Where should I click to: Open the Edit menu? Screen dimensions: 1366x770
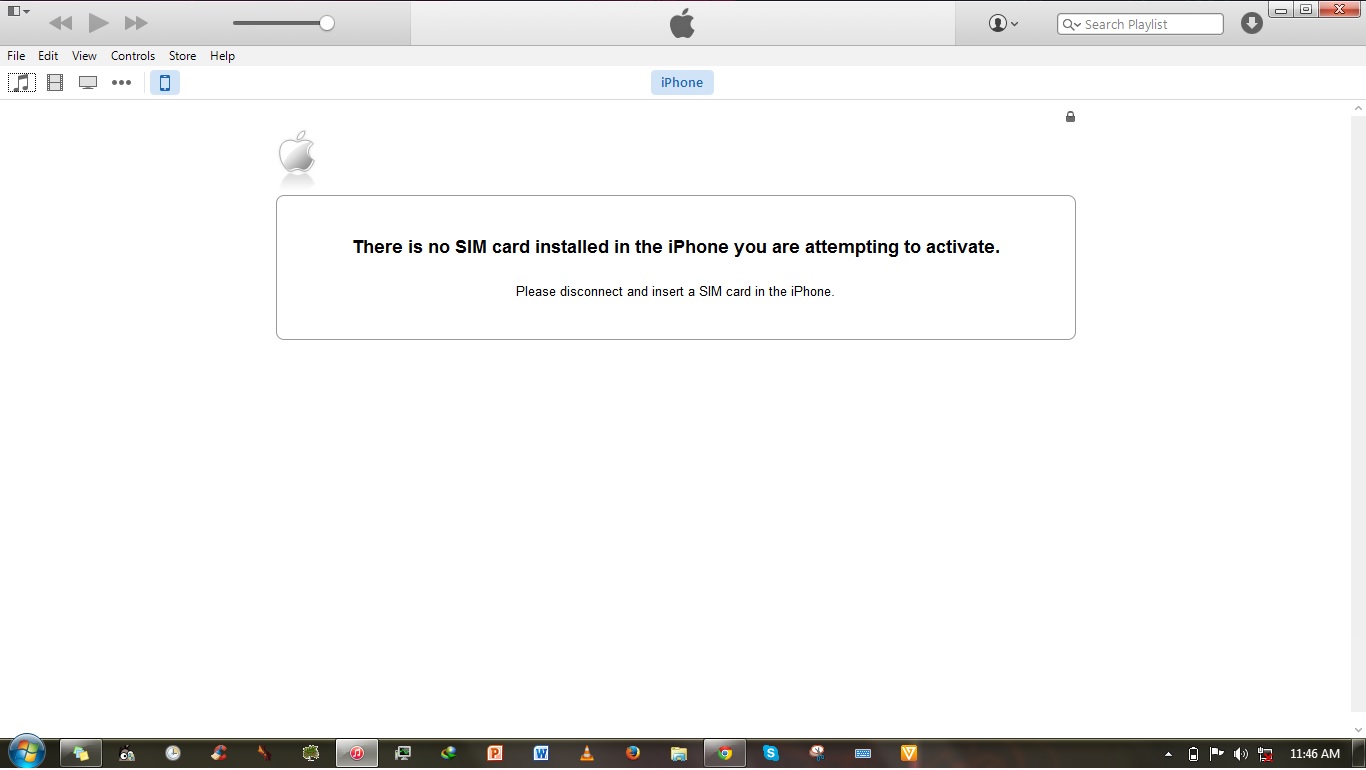48,56
